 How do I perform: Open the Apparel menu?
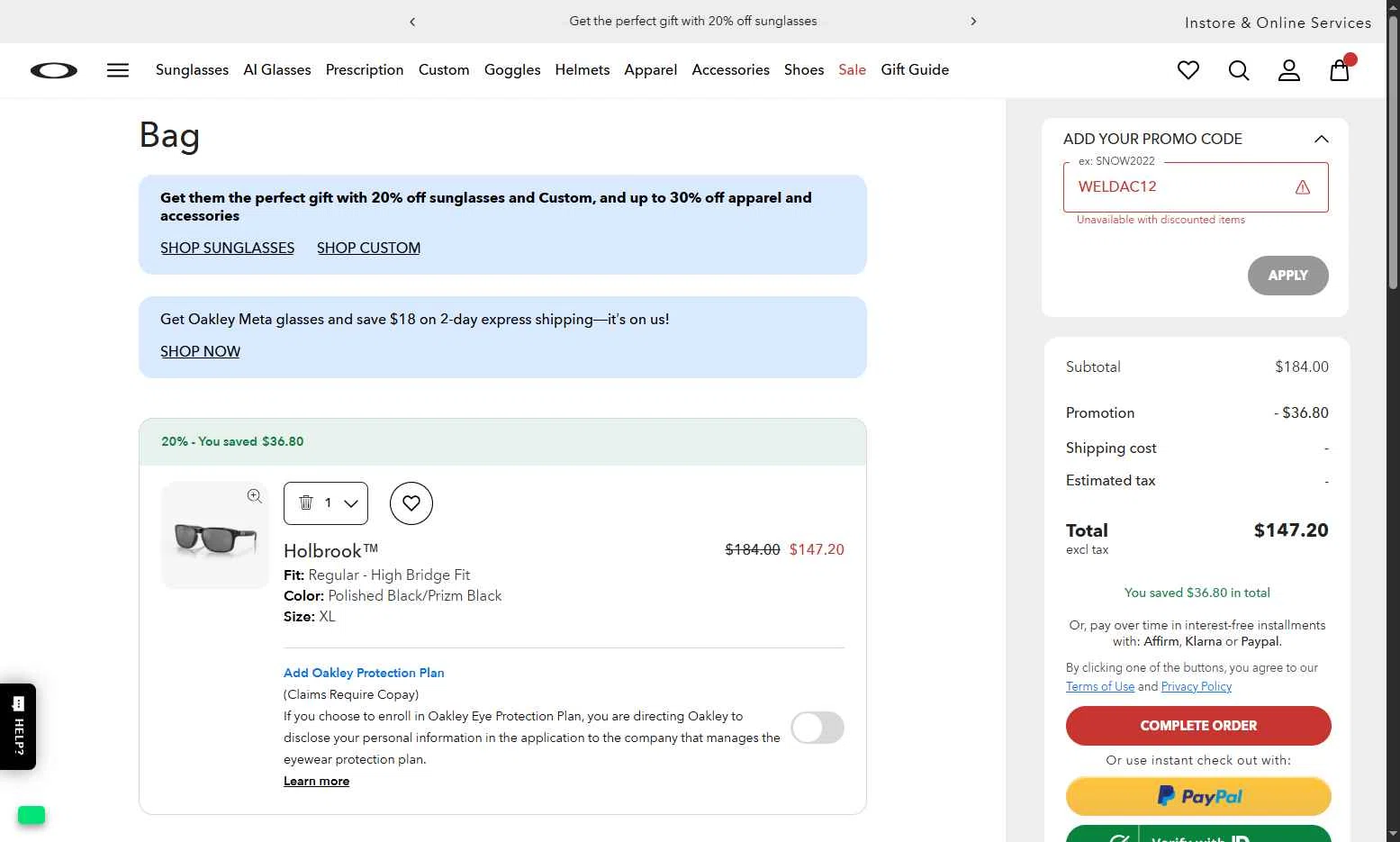[651, 70]
